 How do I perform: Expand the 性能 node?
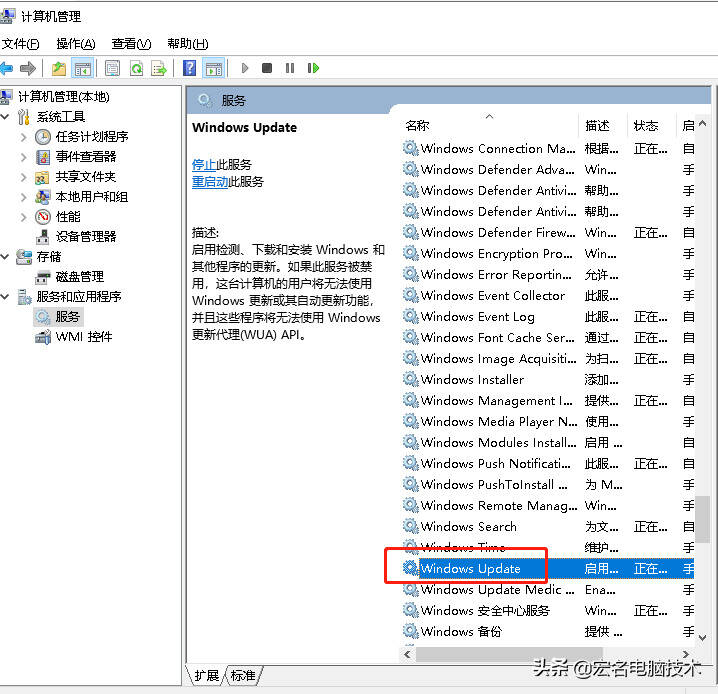[x=24, y=217]
